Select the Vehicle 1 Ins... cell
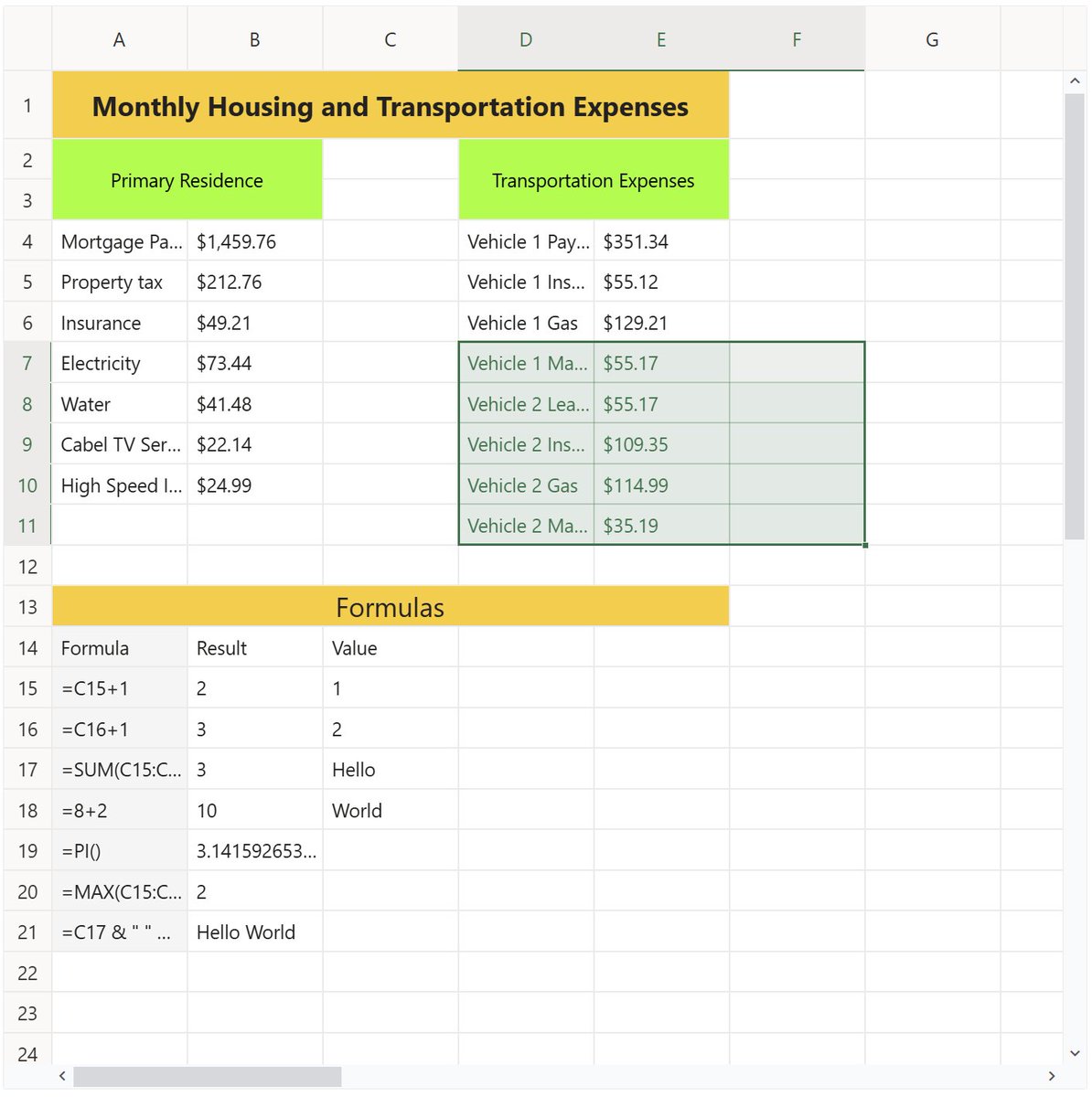 point(526,282)
